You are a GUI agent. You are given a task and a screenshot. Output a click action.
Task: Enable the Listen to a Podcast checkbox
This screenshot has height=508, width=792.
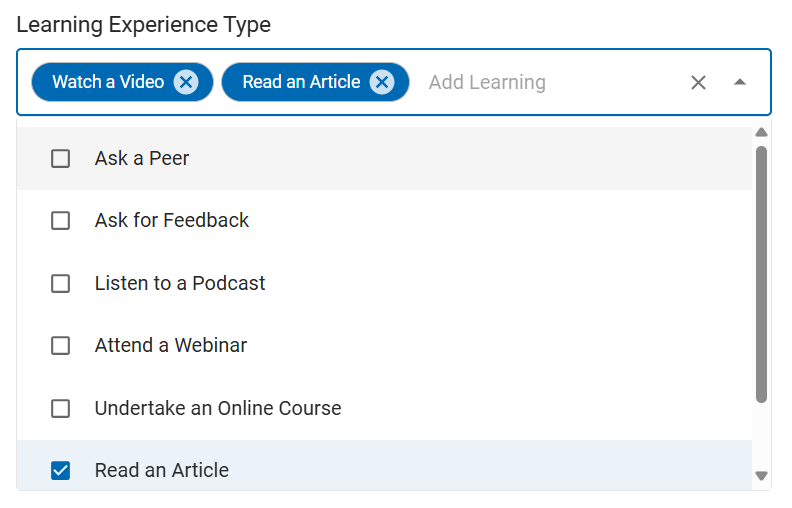point(61,283)
